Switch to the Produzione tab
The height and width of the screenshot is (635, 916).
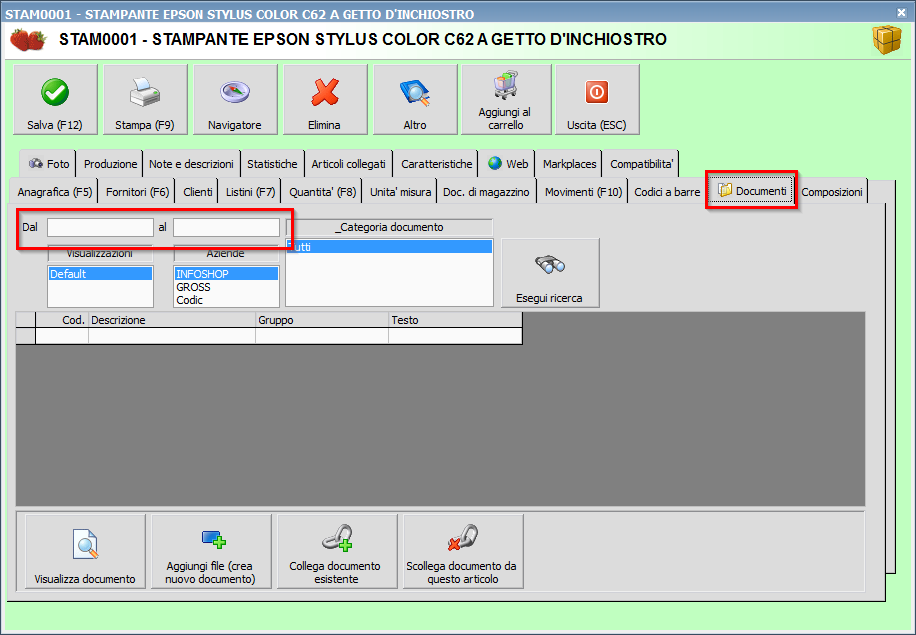[110, 164]
